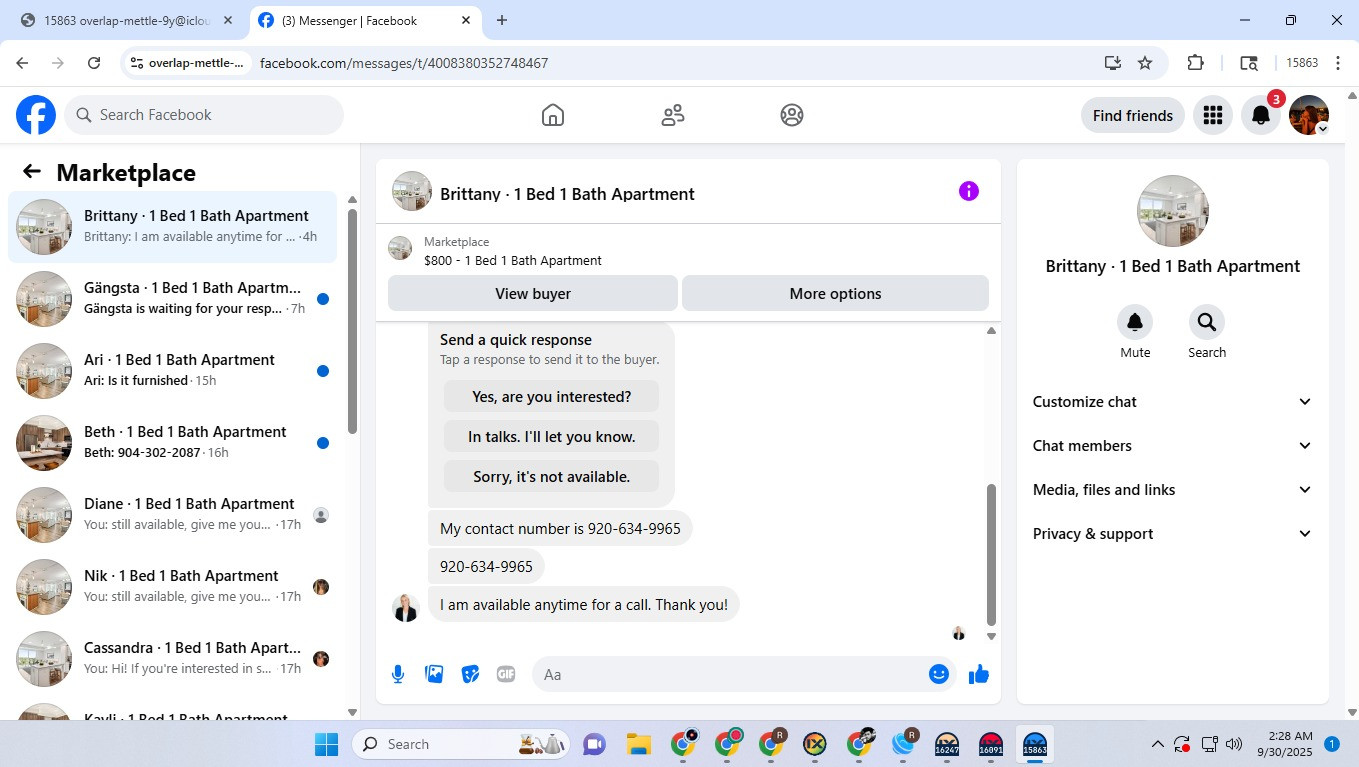Viewport: 1359px width, 767px height.
Task: Open the GIF picker icon
Action: click(x=506, y=674)
